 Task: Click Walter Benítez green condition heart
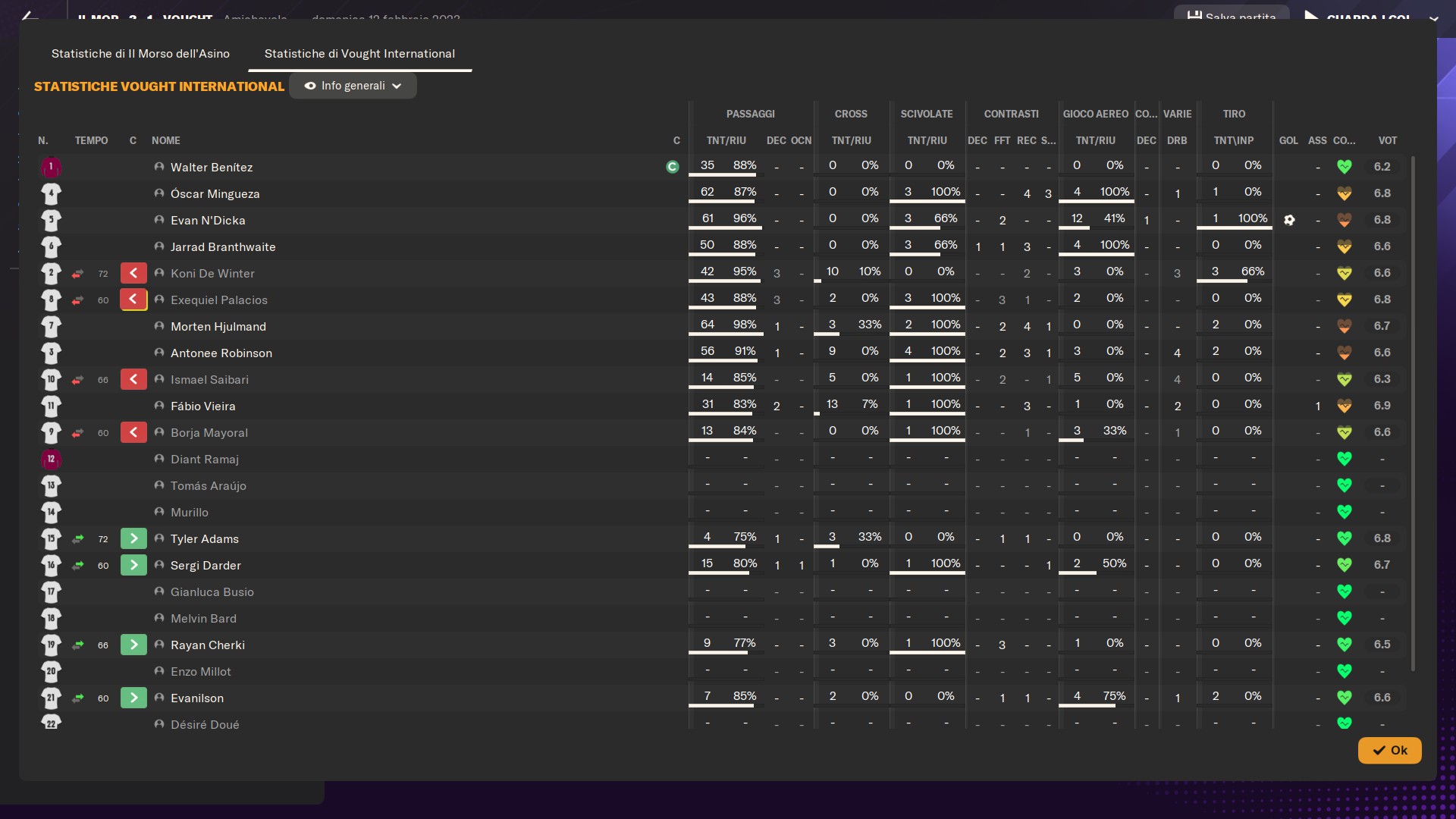(x=1344, y=167)
